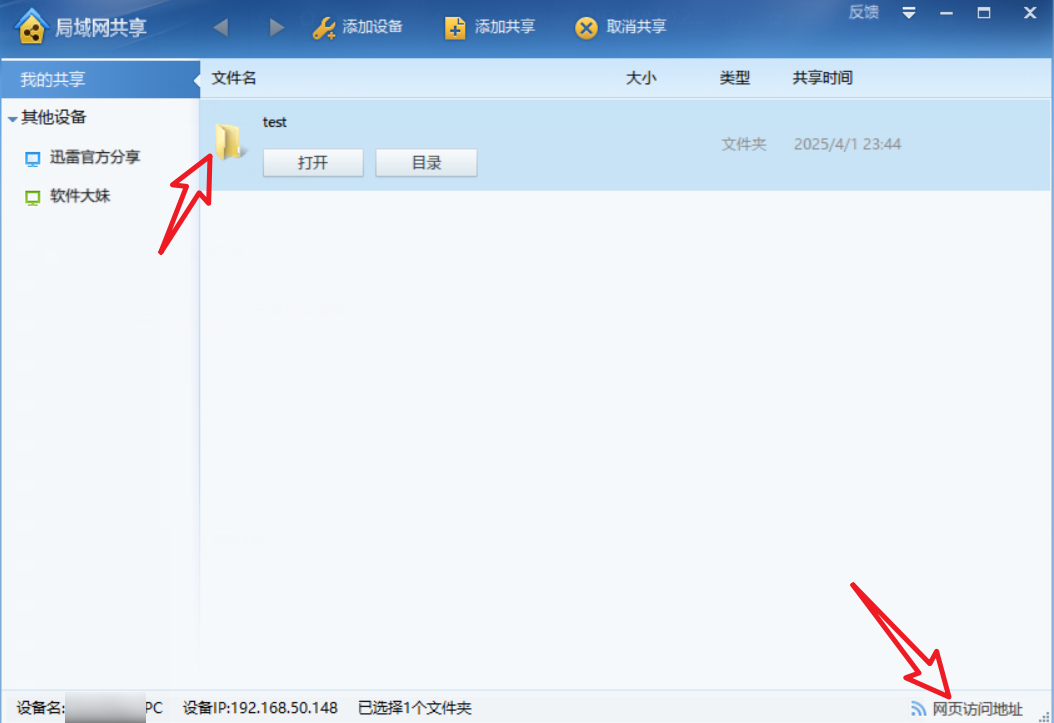Click the 已选择1个文件夹 status text

click(415, 708)
